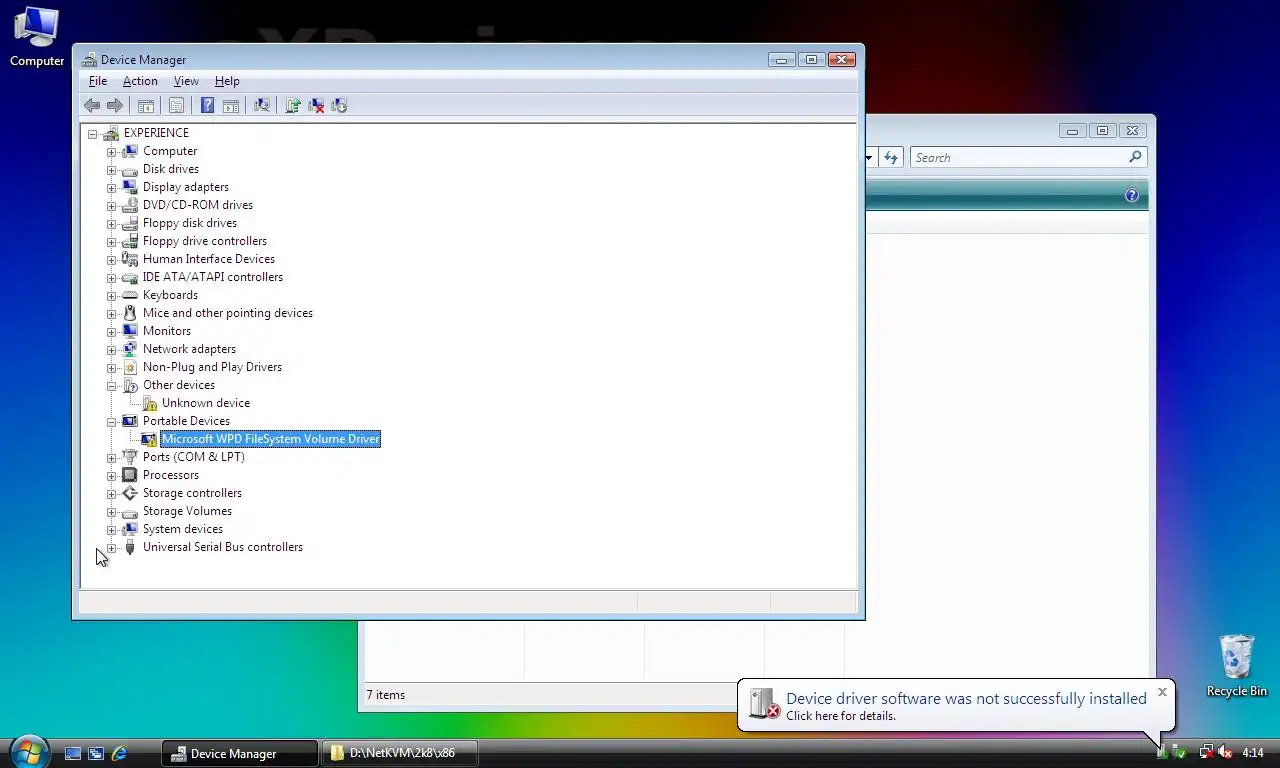The width and height of the screenshot is (1280, 768).
Task: Launch Internet Explorer from quick launch
Action: [x=119, y=753]
